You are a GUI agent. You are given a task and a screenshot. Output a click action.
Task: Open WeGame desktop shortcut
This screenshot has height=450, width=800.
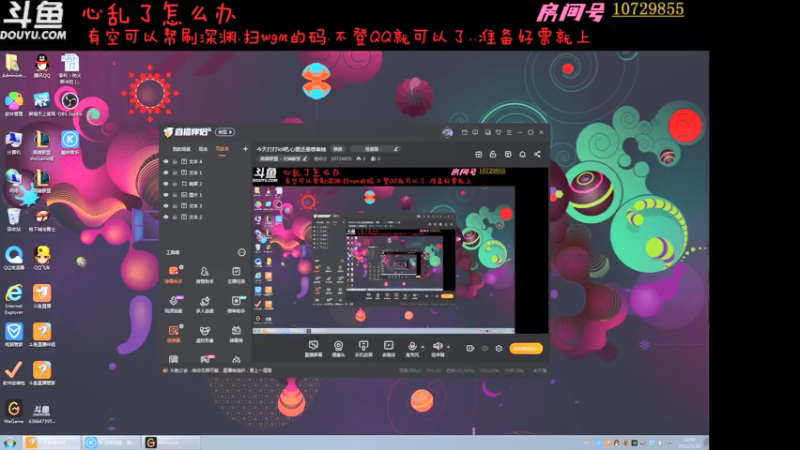pos(14,412)
